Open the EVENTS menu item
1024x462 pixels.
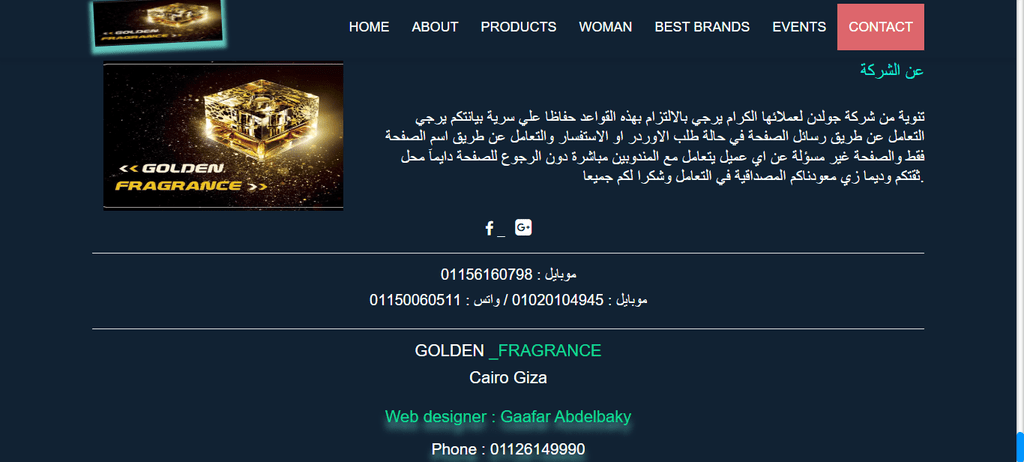(799, 27)
